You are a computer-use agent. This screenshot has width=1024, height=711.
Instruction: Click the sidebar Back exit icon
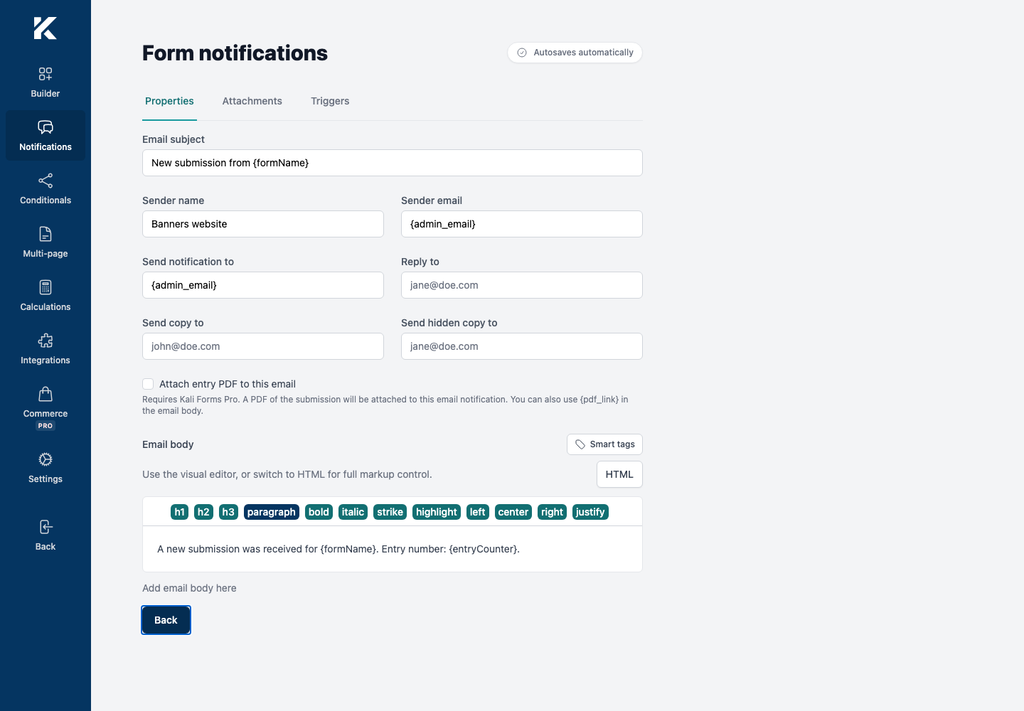click(x=45, y=528)
